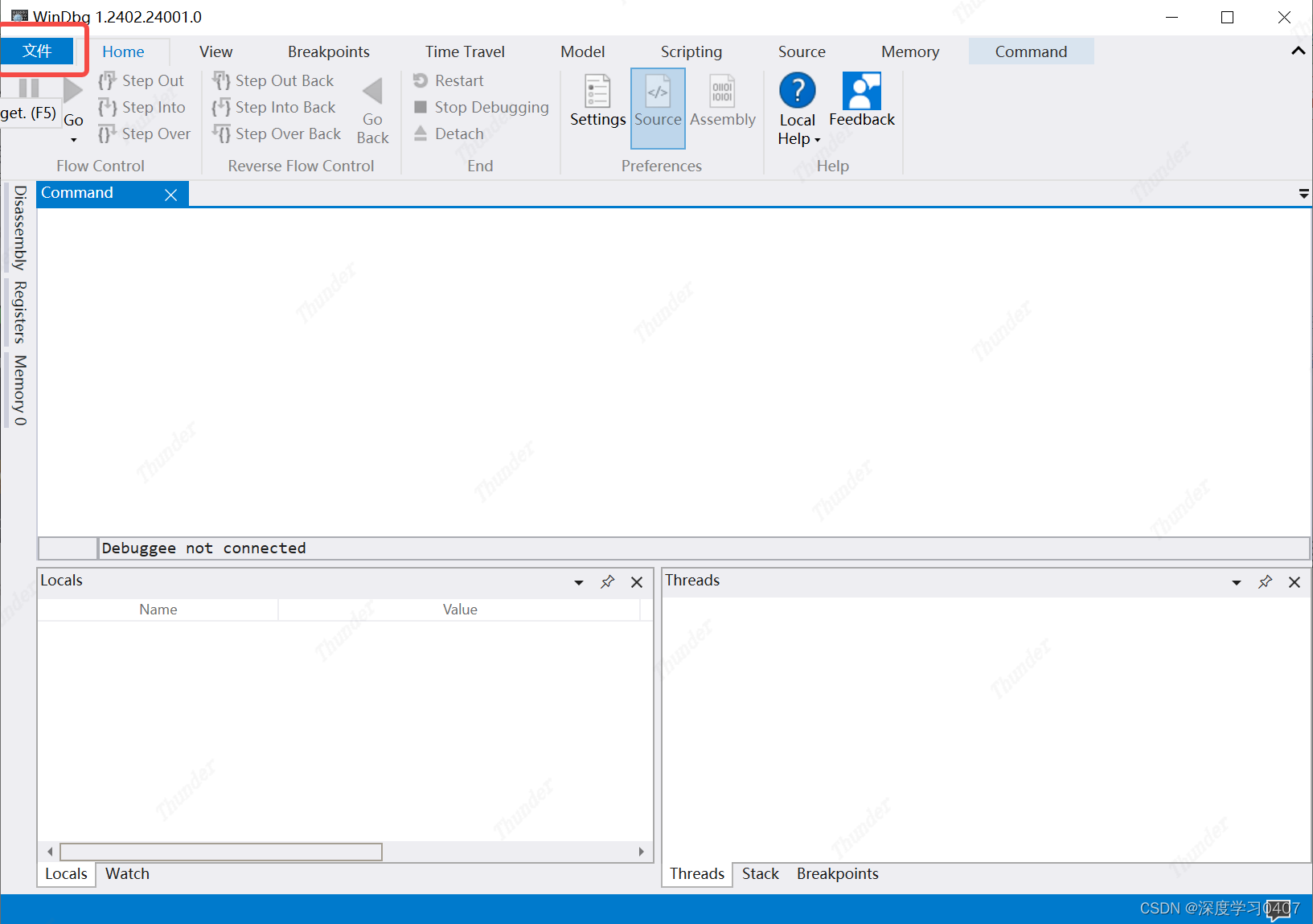Click the Step Out label

(x=153, y=80)
